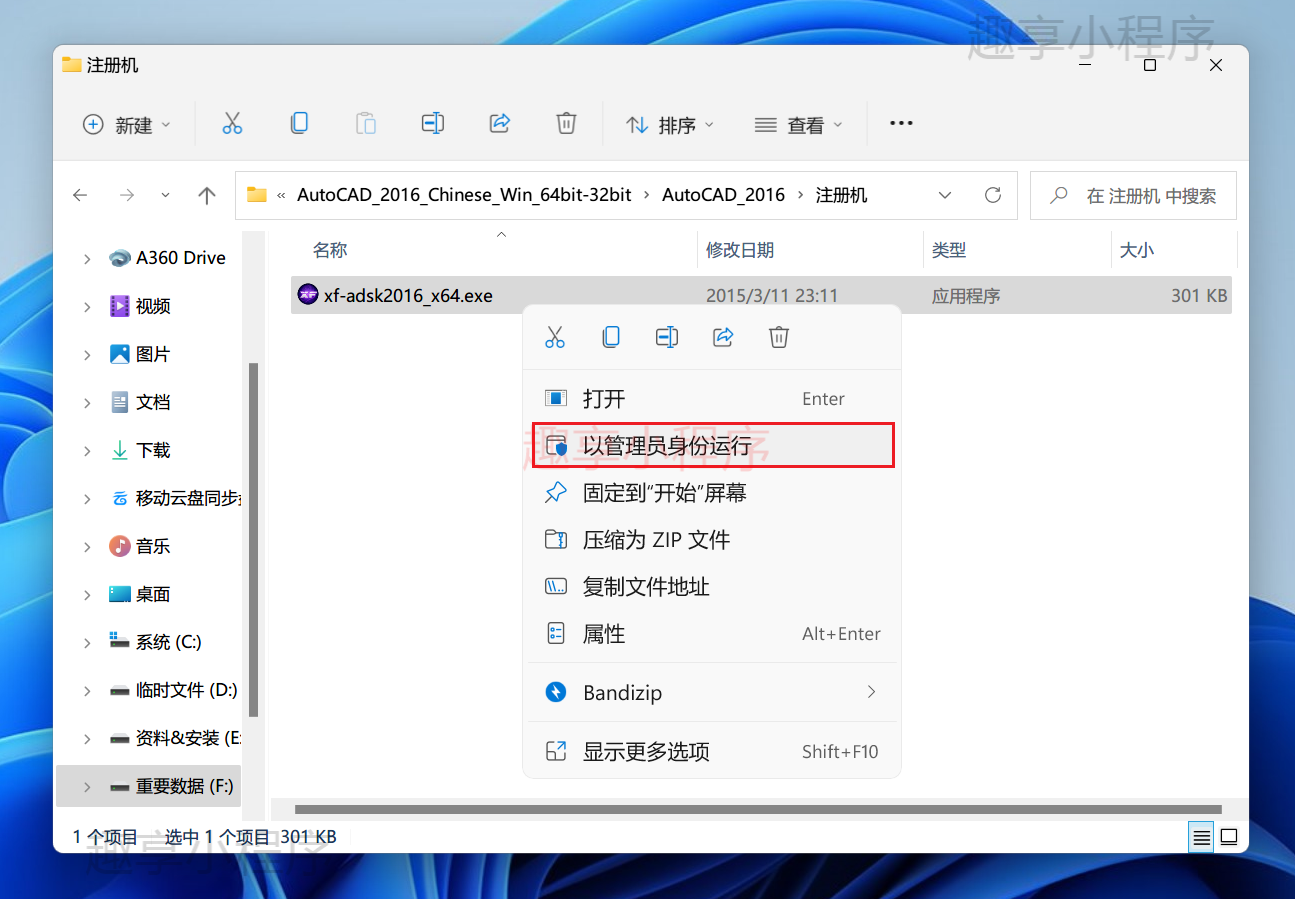Open the 排序 (Sort) dropdown
1295x899 pixels.
coord(670,124)
